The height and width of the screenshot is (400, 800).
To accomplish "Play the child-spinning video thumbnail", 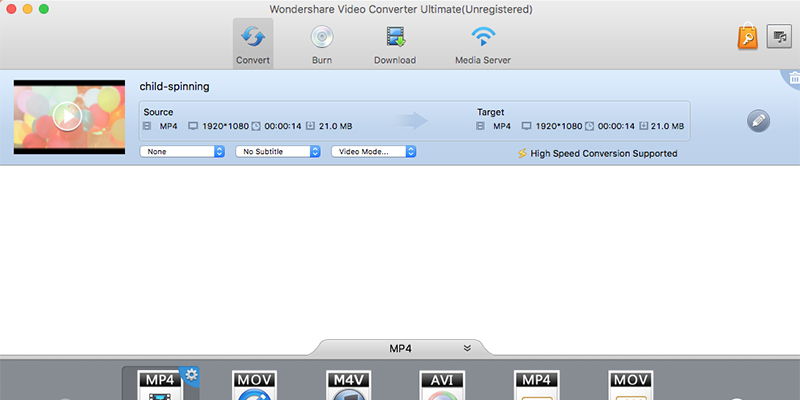I will tap(67, 116).
